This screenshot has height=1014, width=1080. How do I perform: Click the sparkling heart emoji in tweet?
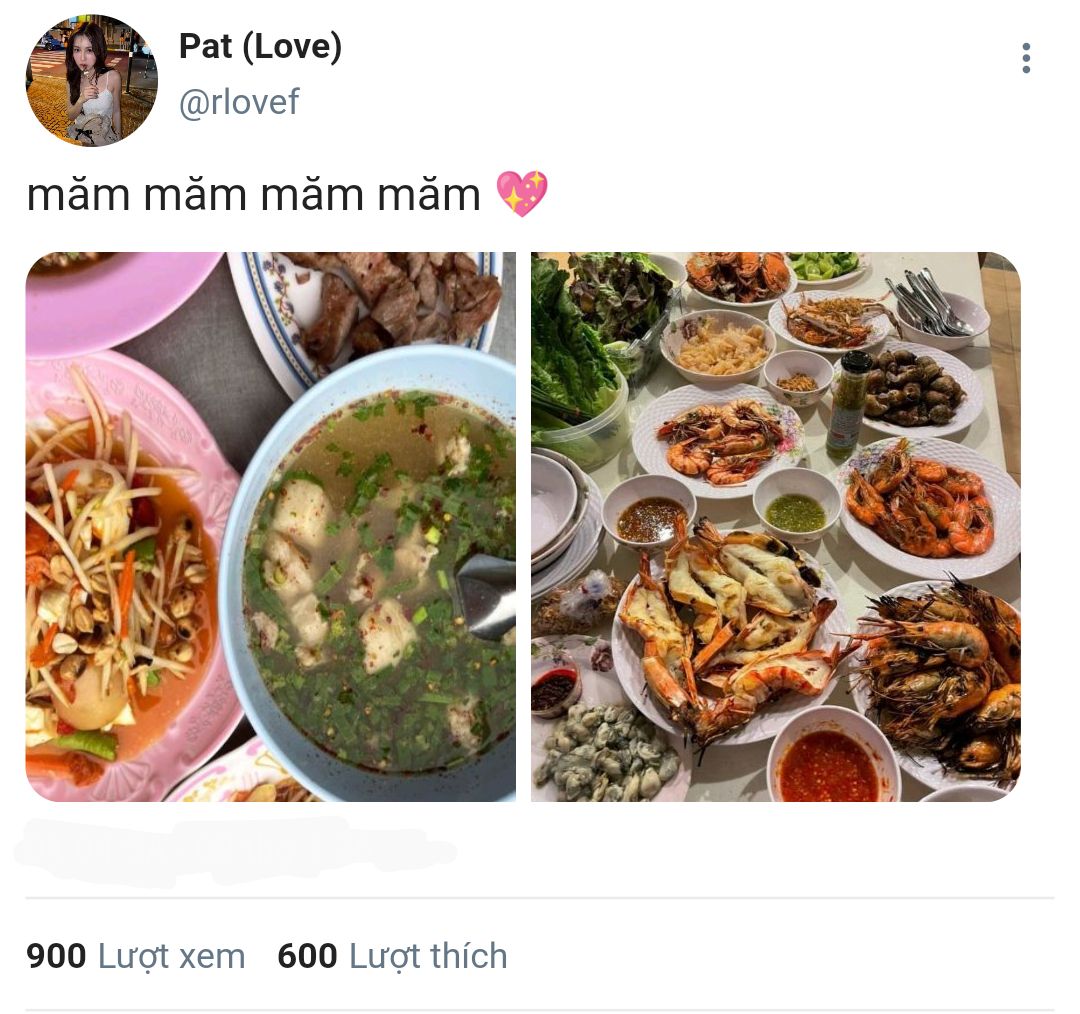(x=522, y=194)
